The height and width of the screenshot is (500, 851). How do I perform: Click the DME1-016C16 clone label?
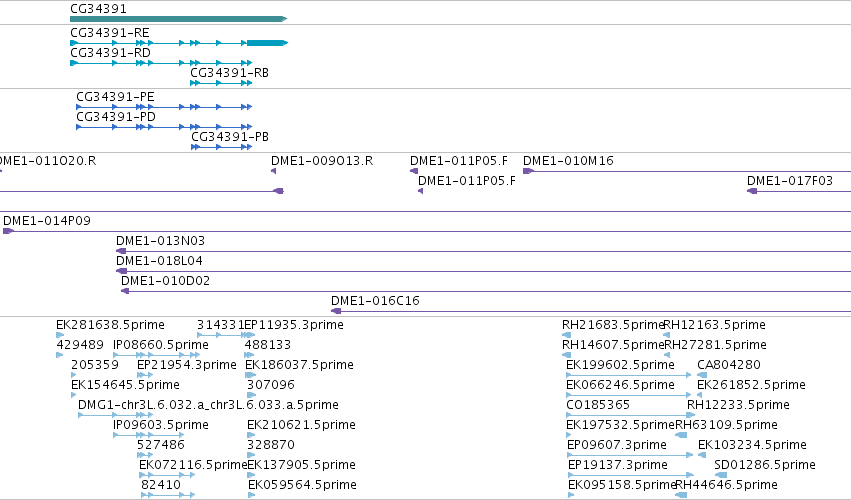(375, 301)
